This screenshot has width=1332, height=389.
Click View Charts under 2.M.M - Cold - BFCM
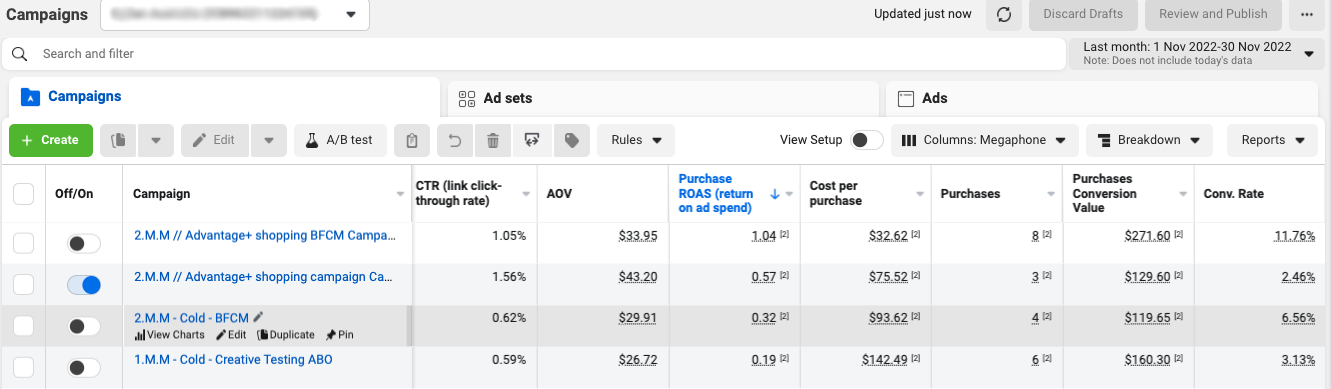pyautogui.click(x=169, y=335)
